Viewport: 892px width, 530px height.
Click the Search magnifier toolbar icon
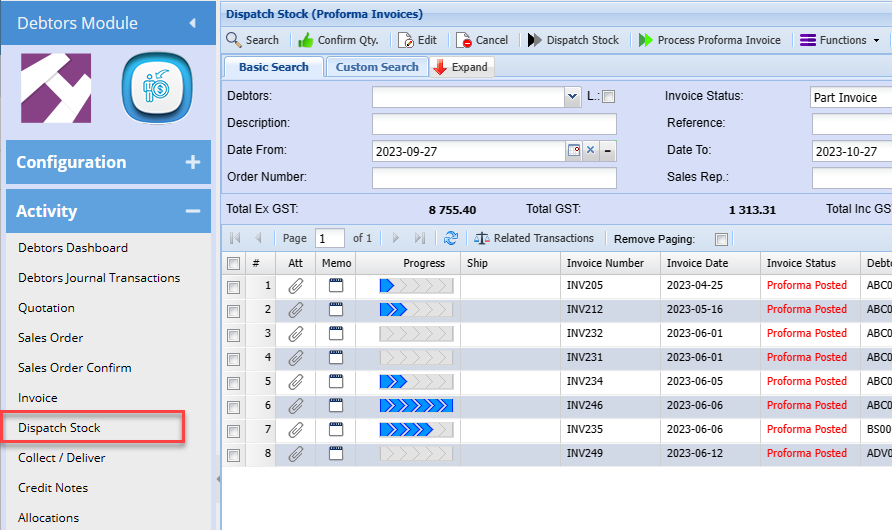pos(234,40)
